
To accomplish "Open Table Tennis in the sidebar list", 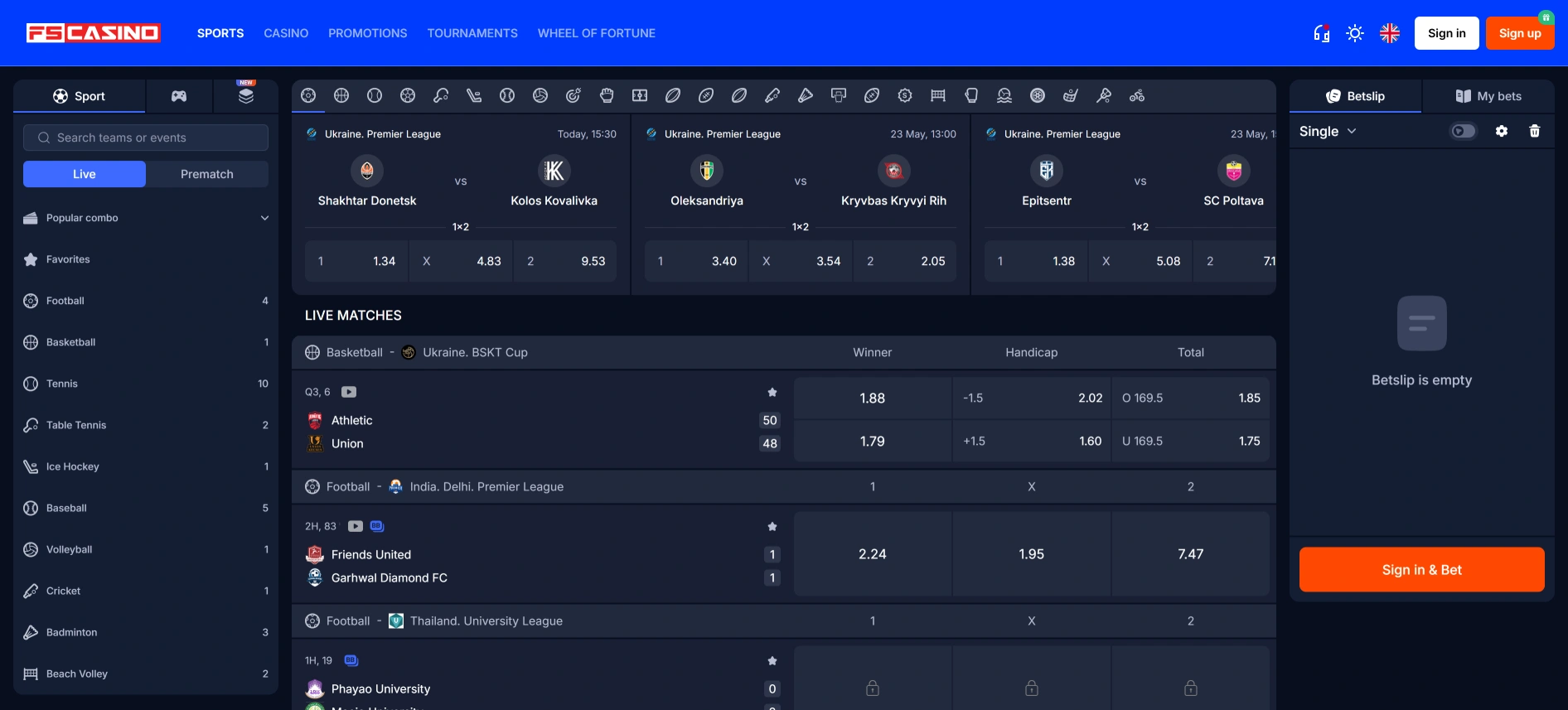I will click(146, 425).
